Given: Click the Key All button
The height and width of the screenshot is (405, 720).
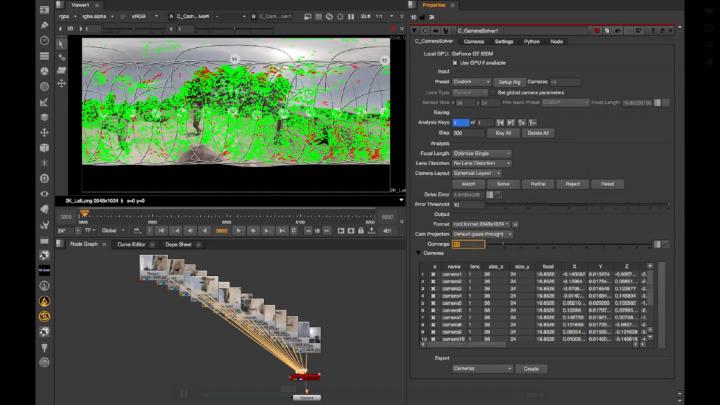Looking at the screenshot, I should point(503,132).
